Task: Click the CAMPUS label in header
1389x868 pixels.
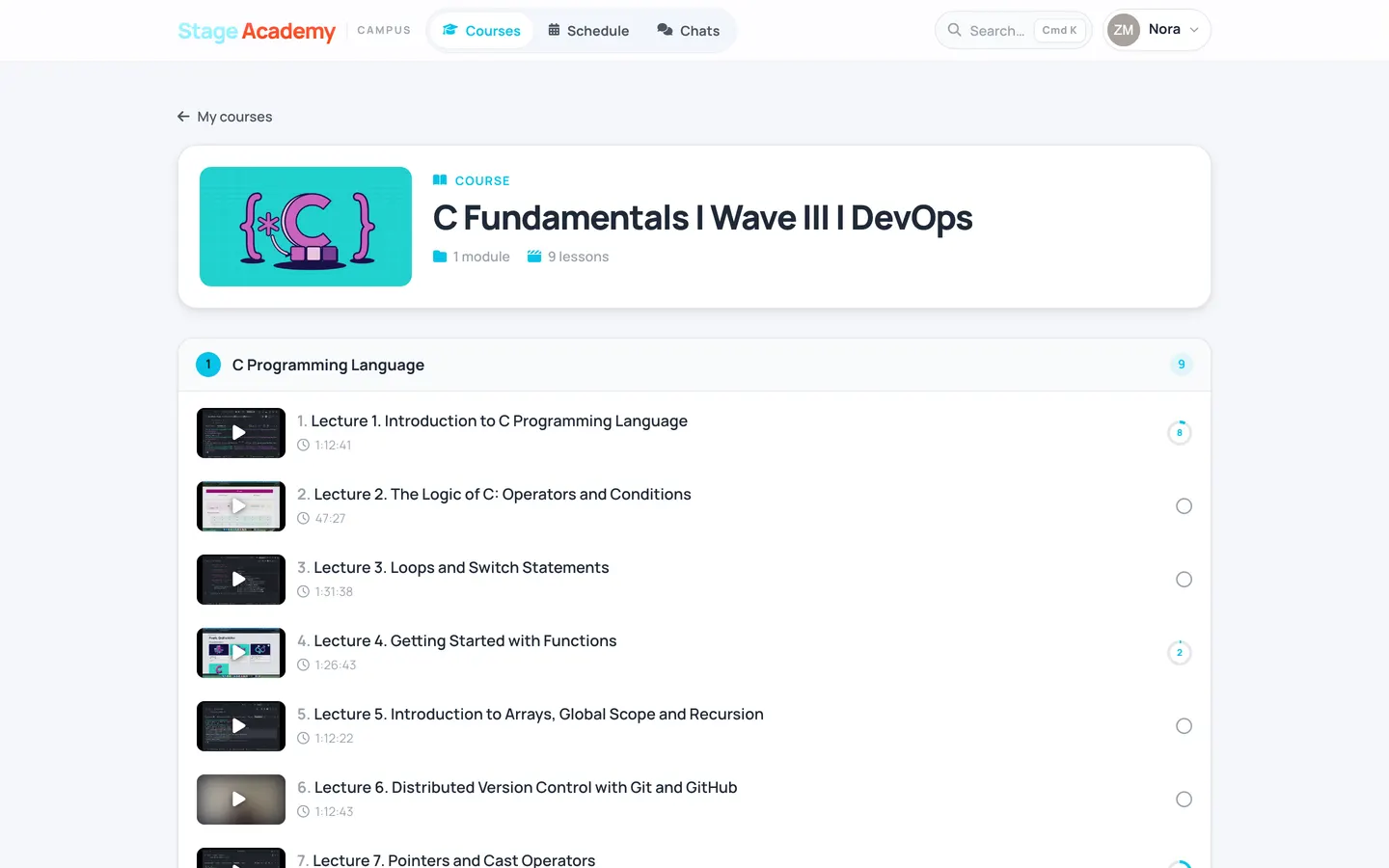Action: tap(384, 31)
